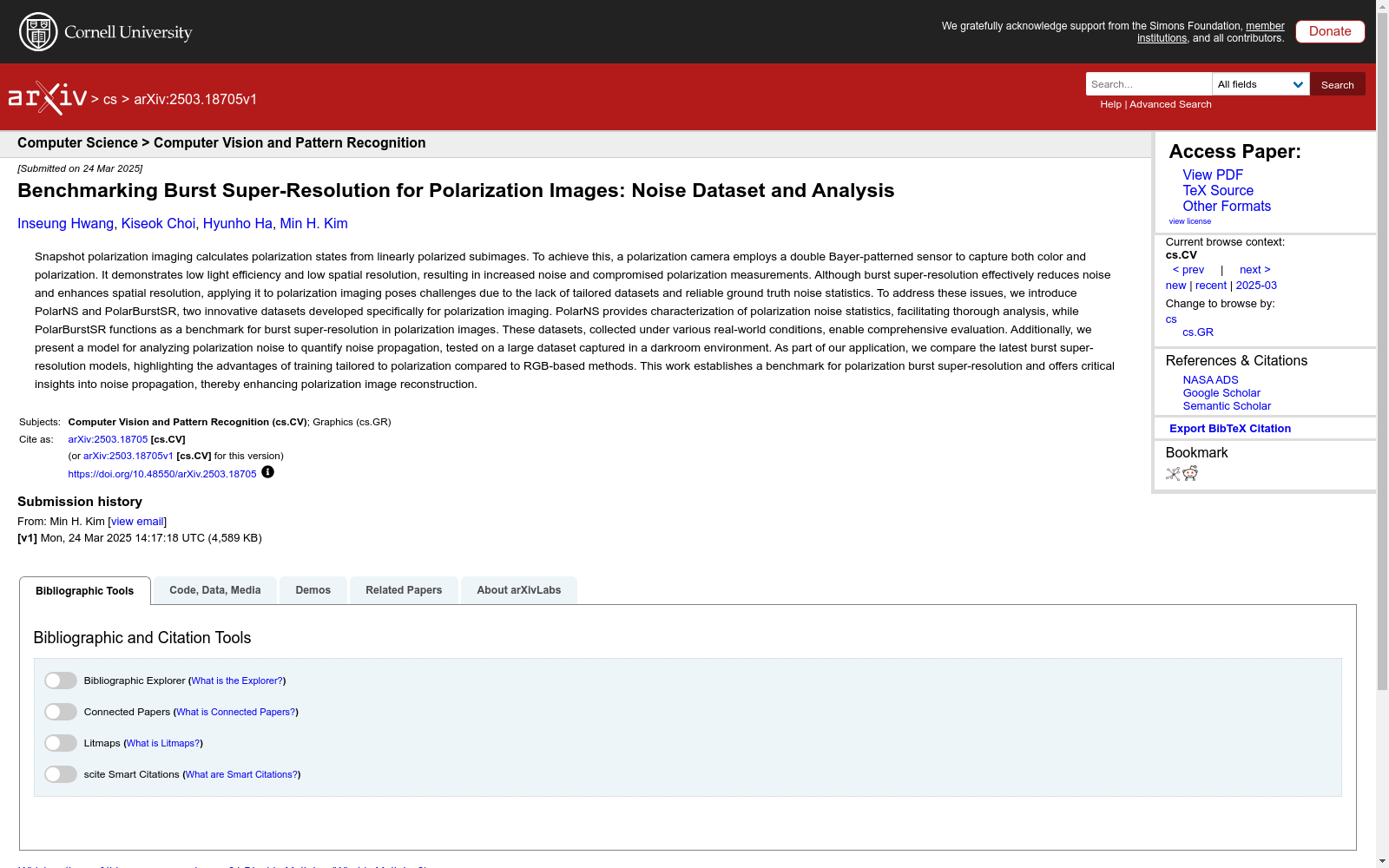Turn on Connected Papers toggle
1389x868 pixels.
point(61,712)
